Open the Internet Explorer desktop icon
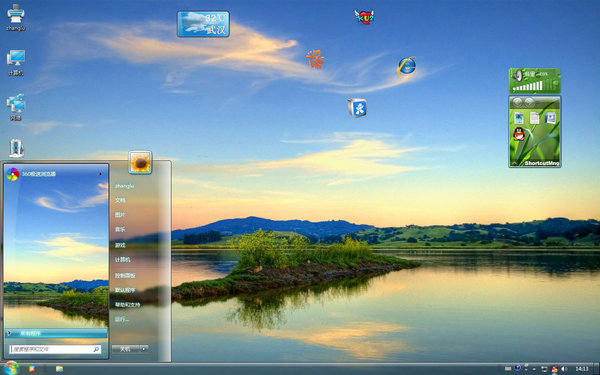This screenshot has height=375, width=600. click(x=406, y=66)
